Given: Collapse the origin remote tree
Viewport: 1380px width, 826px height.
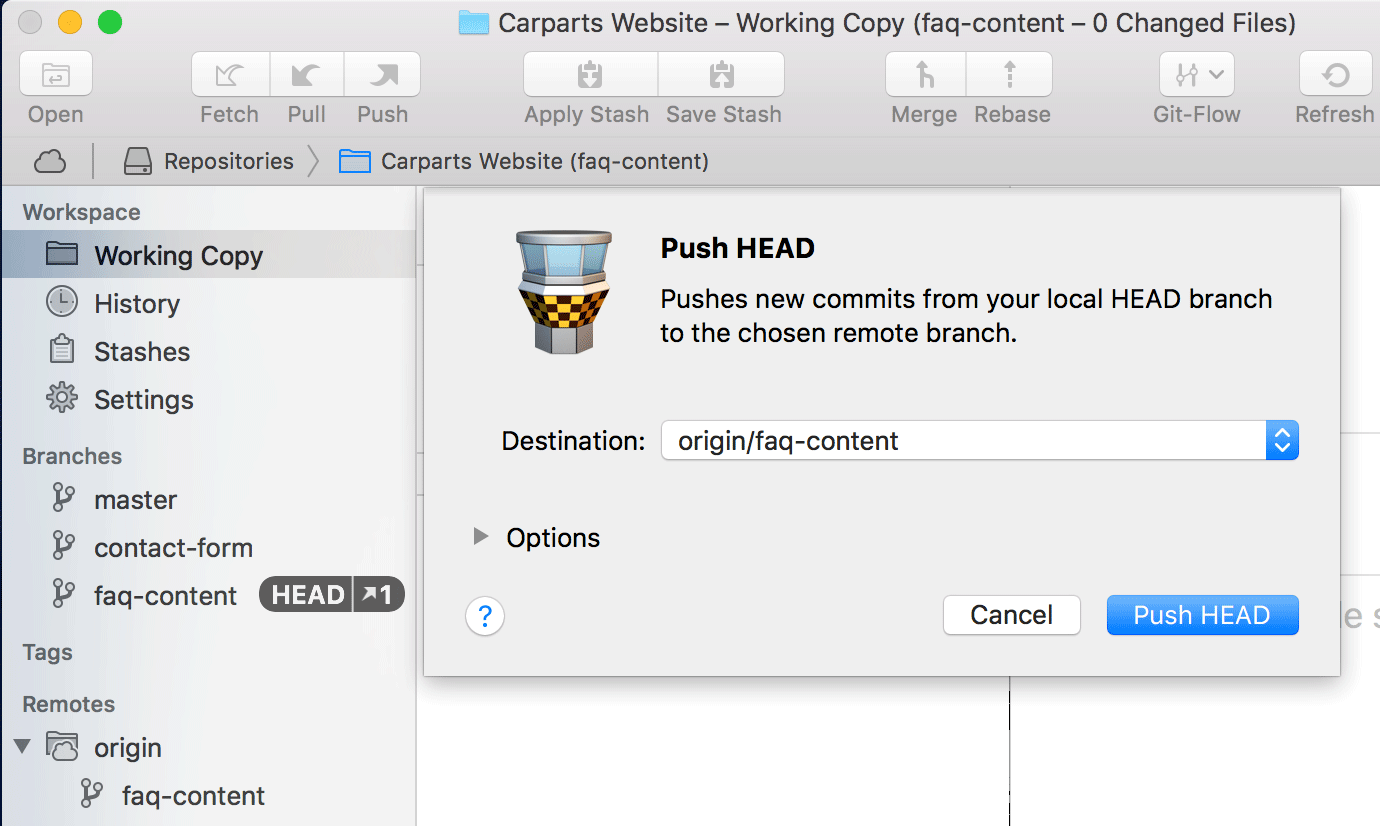Looking at the screenshot, I should click(22, 747).
